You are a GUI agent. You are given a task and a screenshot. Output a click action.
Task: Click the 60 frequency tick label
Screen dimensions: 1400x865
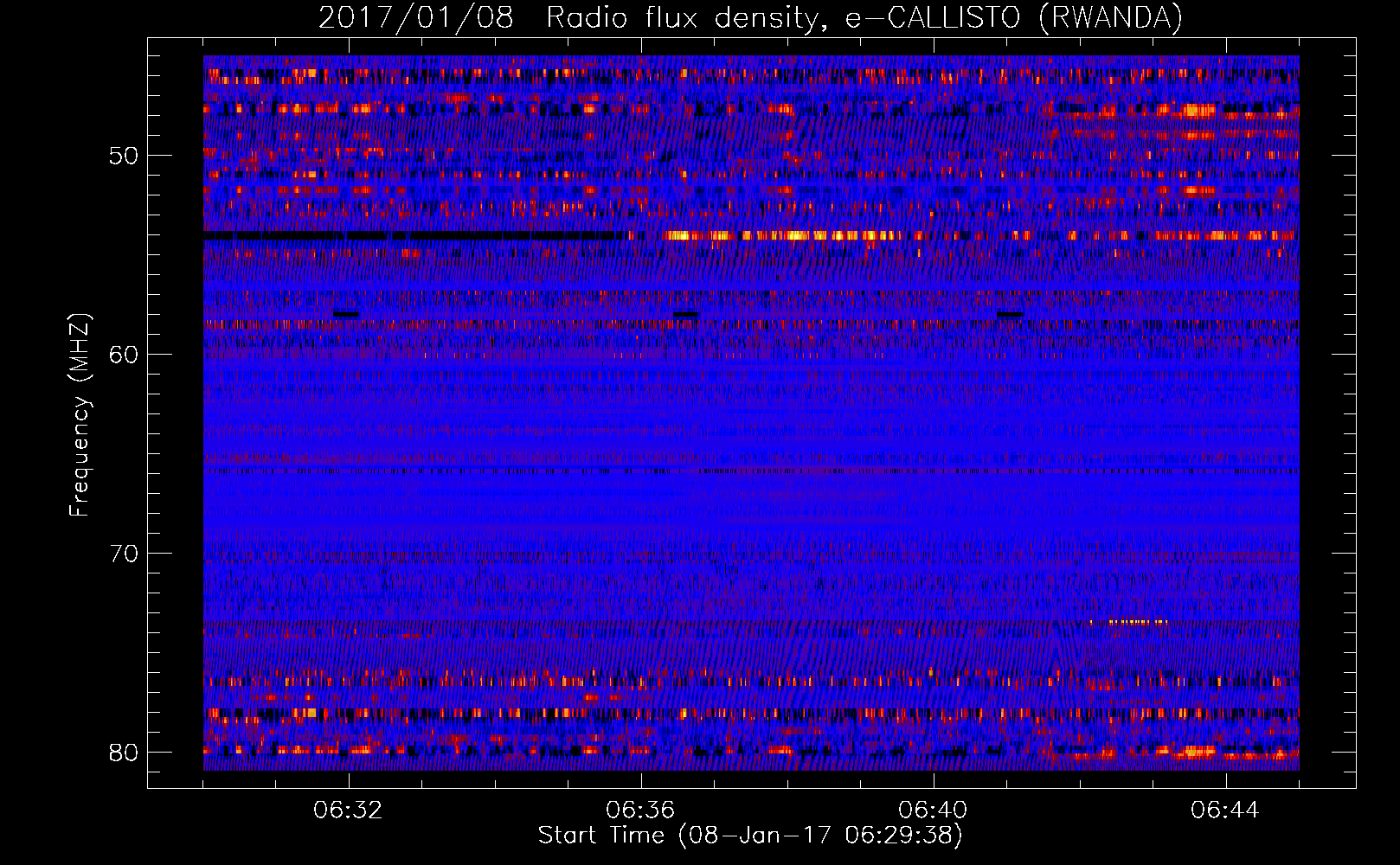click(x=124, y=355)
